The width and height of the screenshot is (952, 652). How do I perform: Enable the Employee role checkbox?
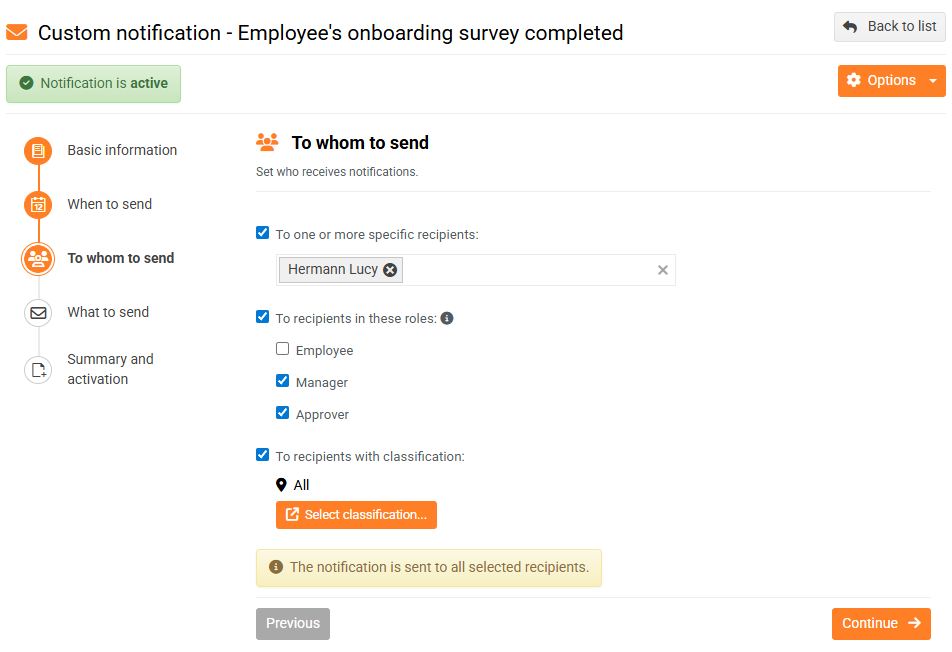(283, 350)
